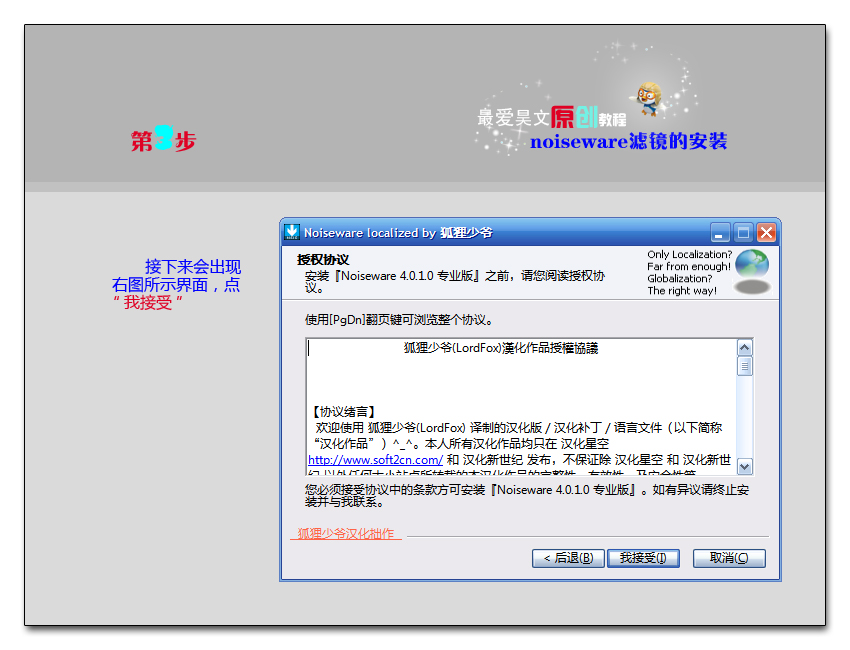Click the globe icon in the installer header

pos(752,263)
